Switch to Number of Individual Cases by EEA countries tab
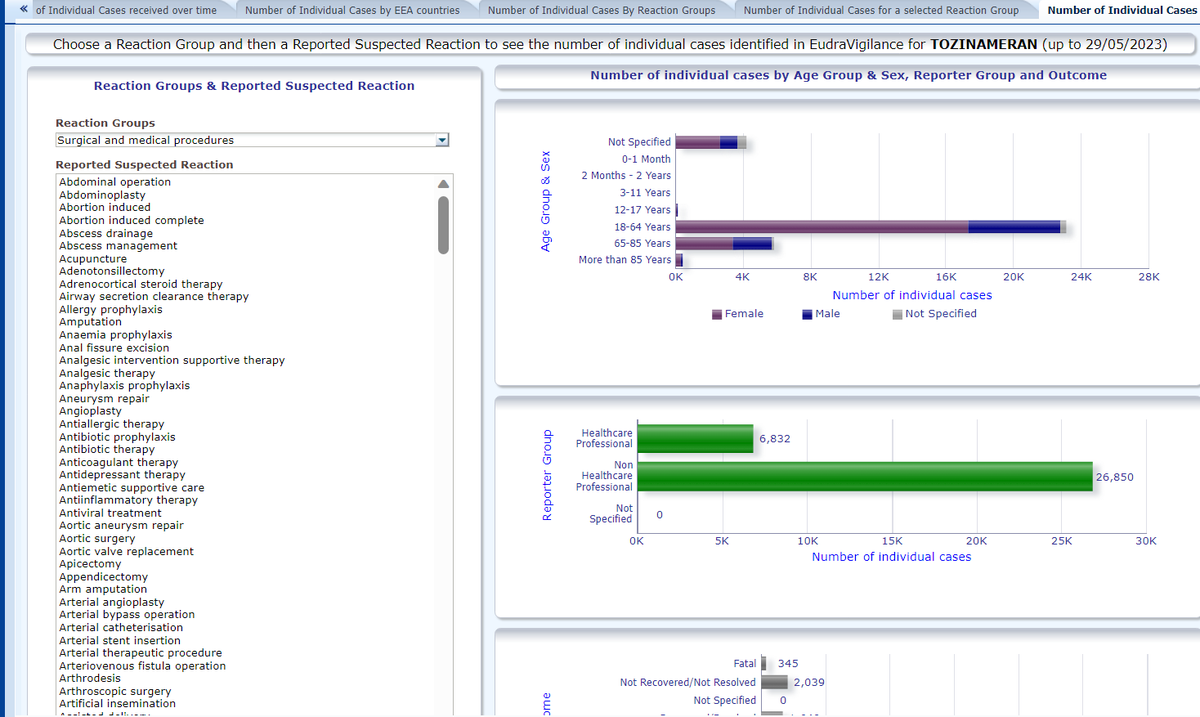 click(x=352, y=10)
